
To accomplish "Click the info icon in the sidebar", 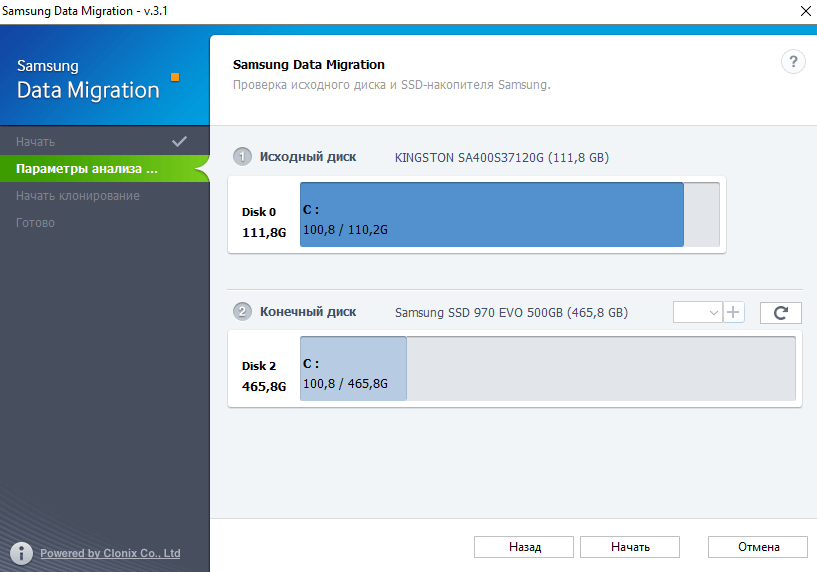I will [21, 552].
